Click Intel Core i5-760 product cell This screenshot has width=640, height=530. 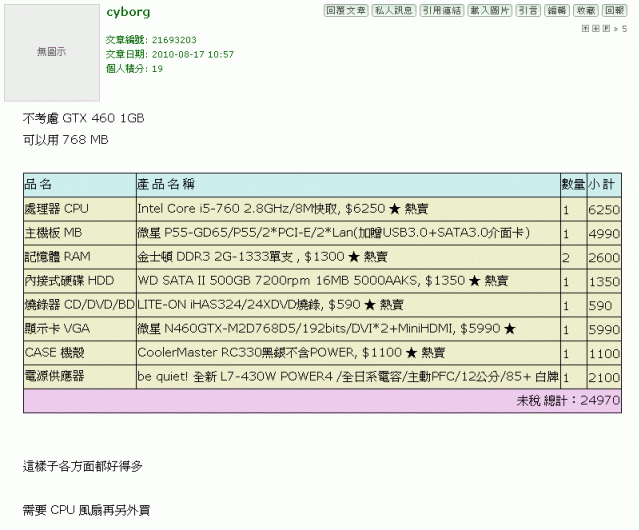pyautogui.click(x=348, y=209)
